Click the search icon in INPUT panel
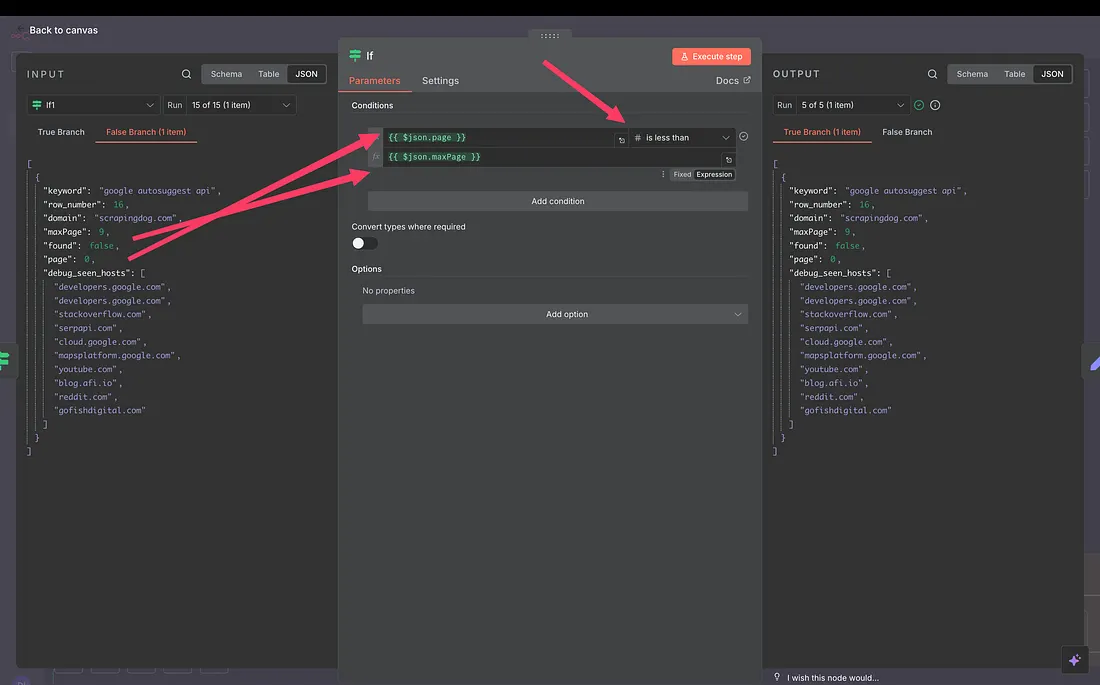Viewport: 1100px width, 685px height. (187, 74)
